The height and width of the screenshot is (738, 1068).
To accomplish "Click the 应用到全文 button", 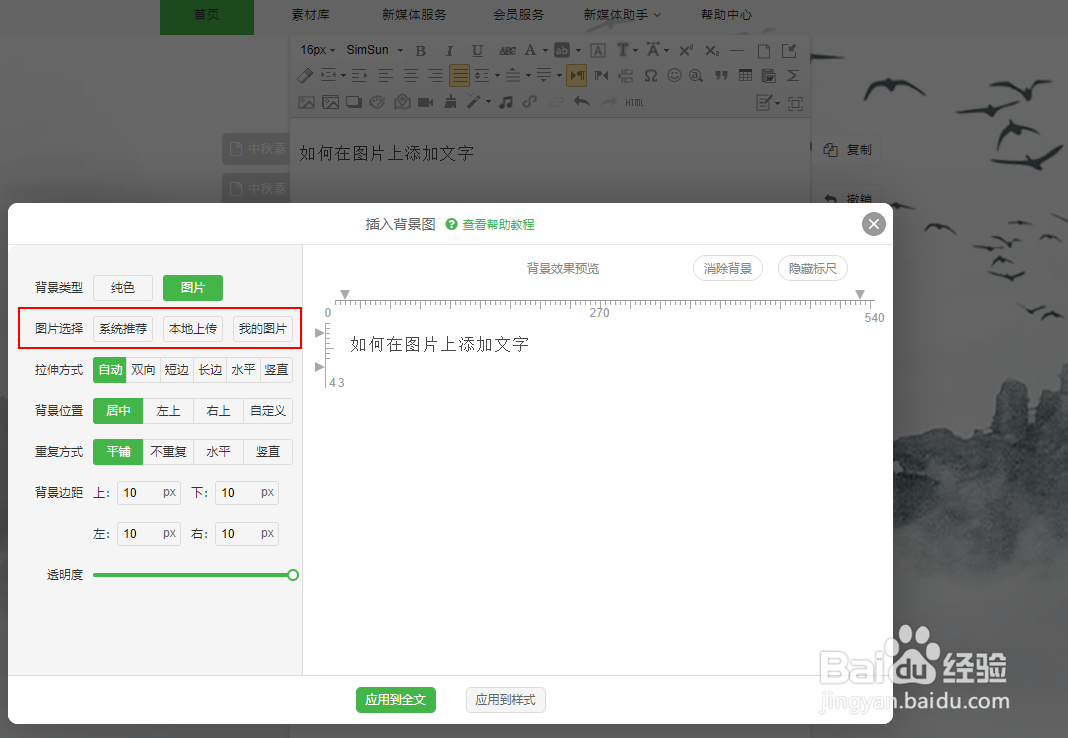I will (396, 700).
